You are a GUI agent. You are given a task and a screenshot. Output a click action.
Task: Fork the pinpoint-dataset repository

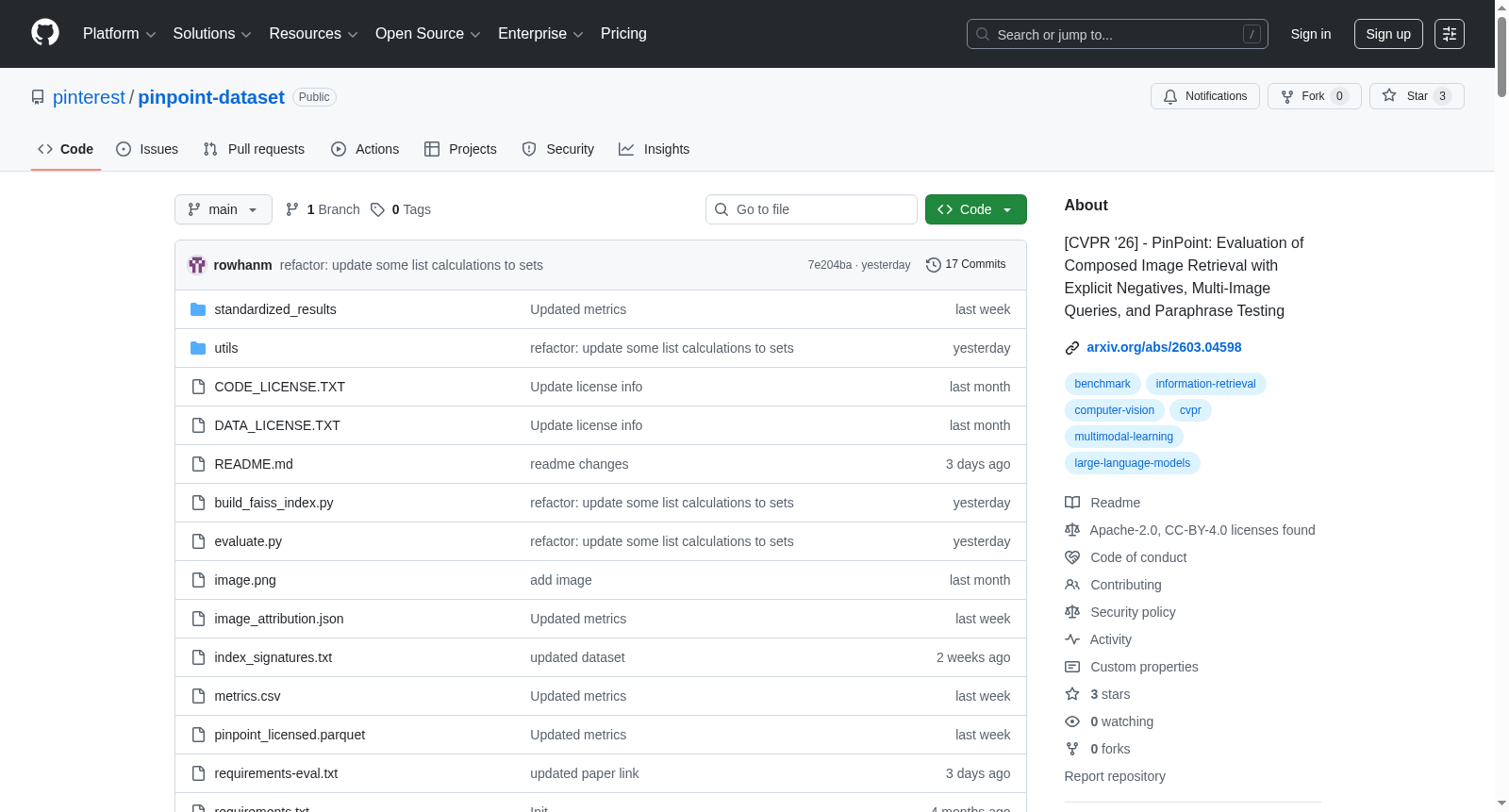(x=1315, y=96)
